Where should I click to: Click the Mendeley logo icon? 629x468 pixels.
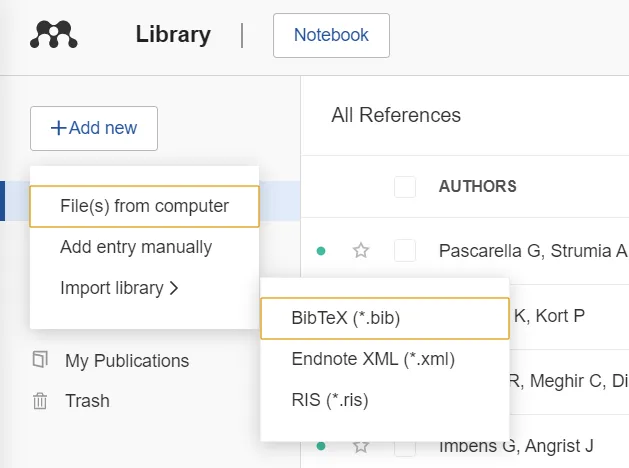(54, 35)
